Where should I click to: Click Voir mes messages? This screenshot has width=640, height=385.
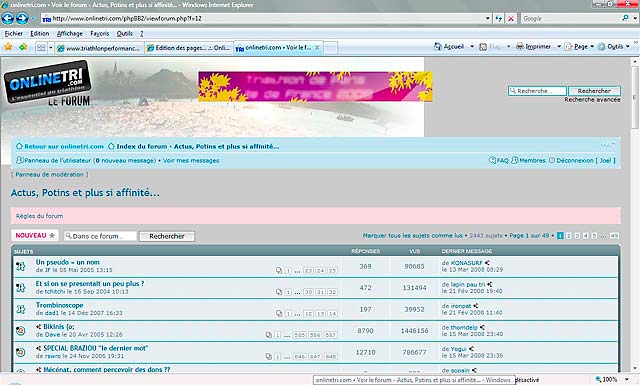(x=191, y=160)
